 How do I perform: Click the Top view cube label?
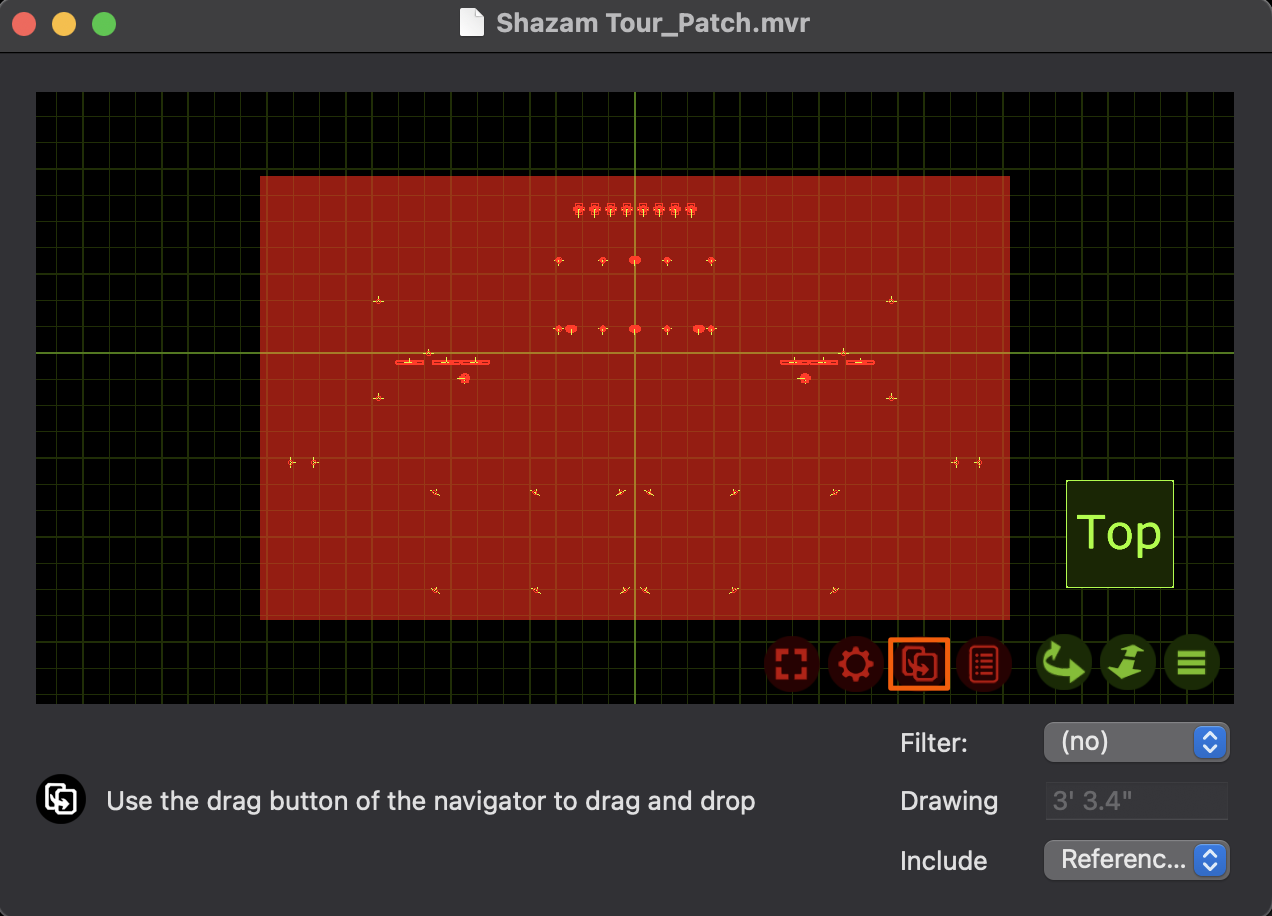click(x=1119, y=534)
